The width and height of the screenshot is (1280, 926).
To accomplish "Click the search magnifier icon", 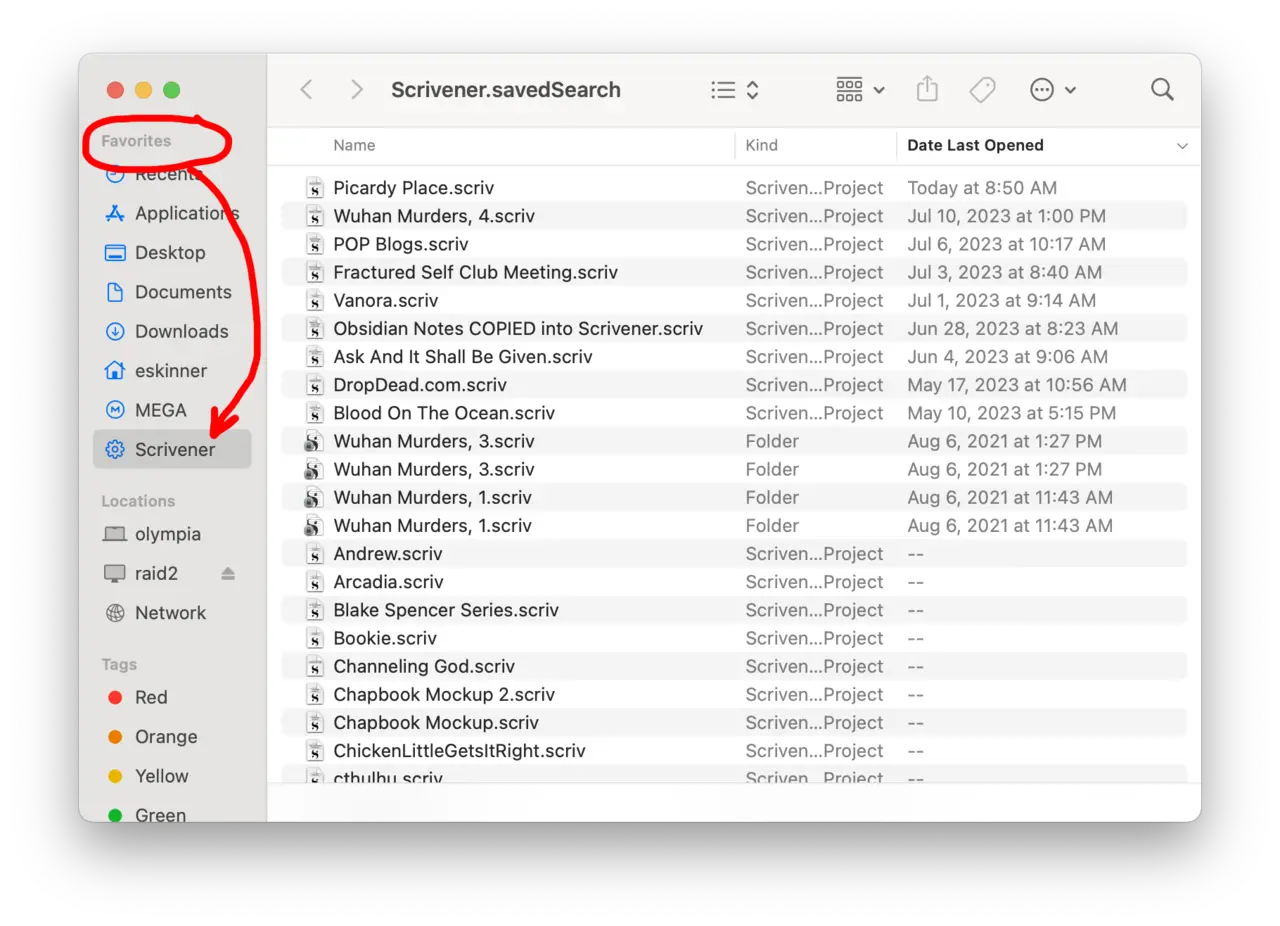I will (x=1162, y=90).
